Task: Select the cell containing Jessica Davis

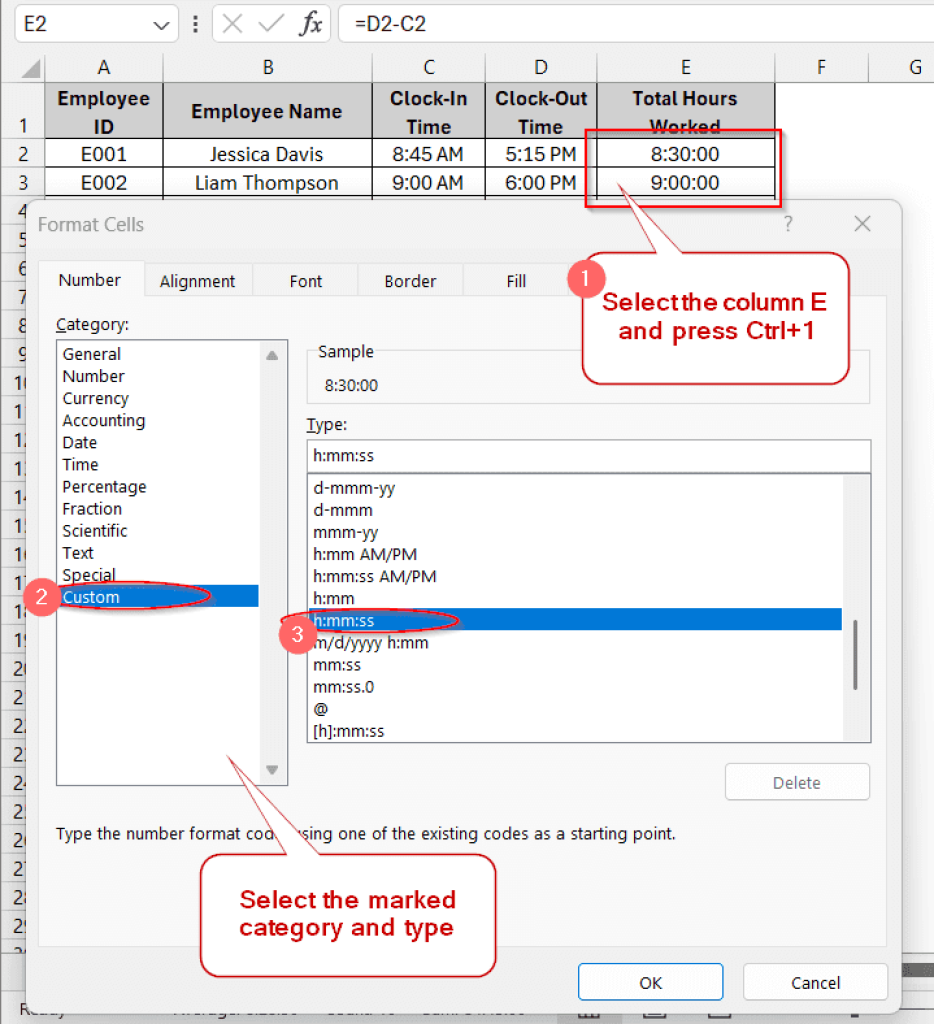Action: coord(267,154)
